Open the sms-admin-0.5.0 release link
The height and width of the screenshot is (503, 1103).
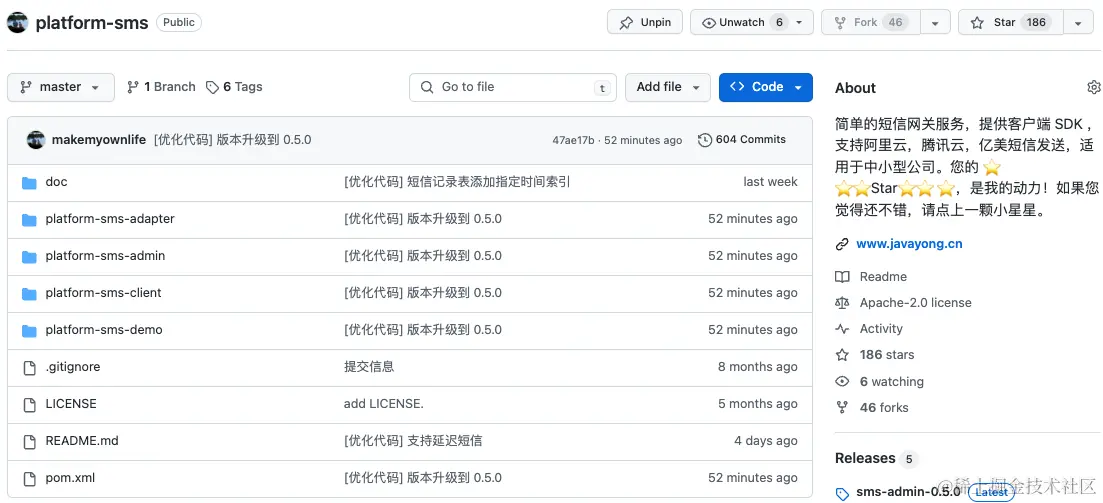[x=907, y=492]
